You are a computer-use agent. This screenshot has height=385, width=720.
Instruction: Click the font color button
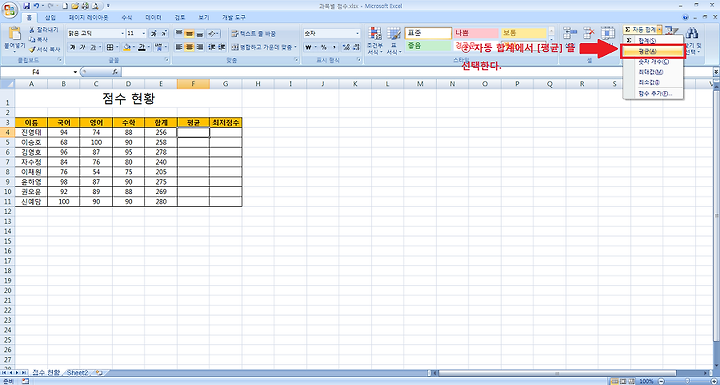[141, 47]
